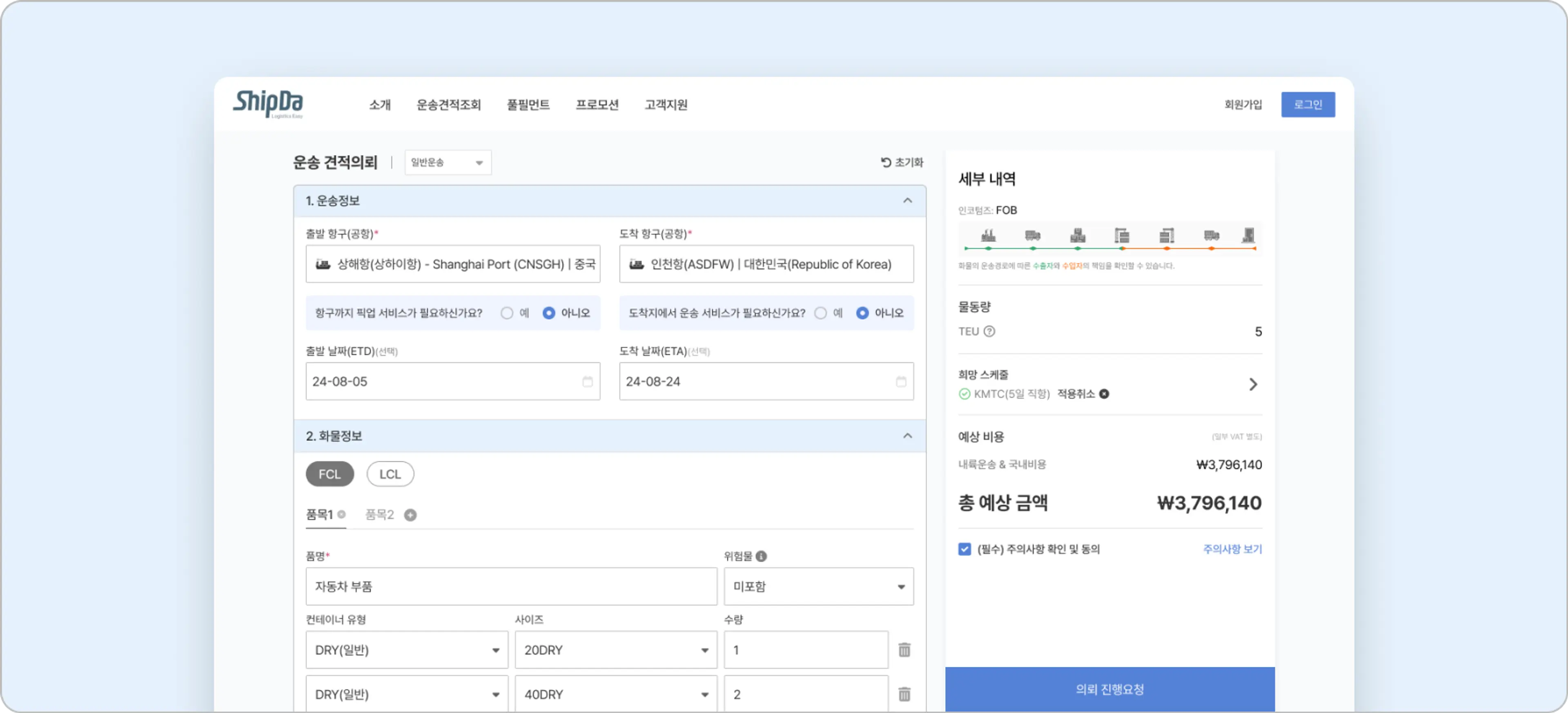Viewport: 1568px width, 713px height.
Task: Select 아니오 for pickup service question
Action: (548, 313)
